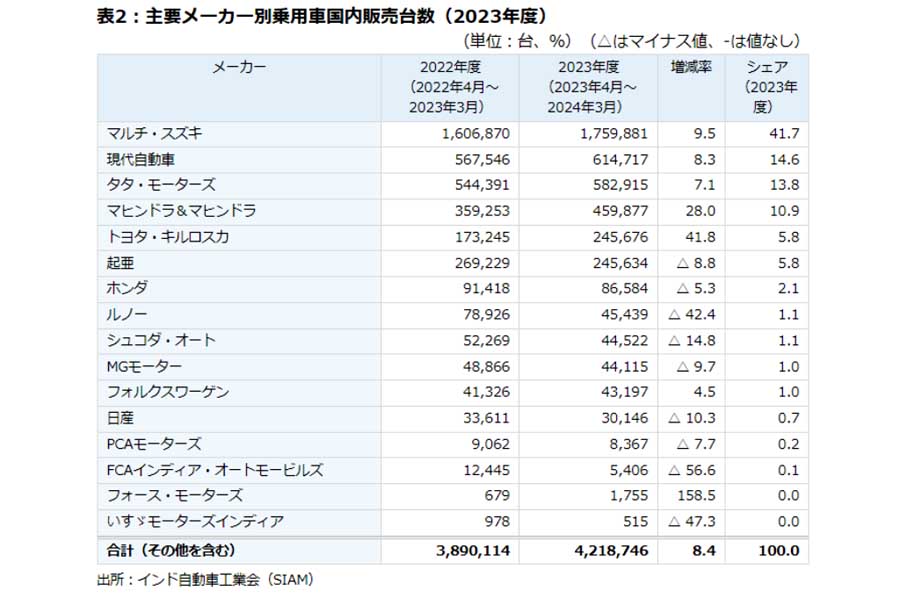Click the マヒンドラ&マヒンドラ row label

181,211
